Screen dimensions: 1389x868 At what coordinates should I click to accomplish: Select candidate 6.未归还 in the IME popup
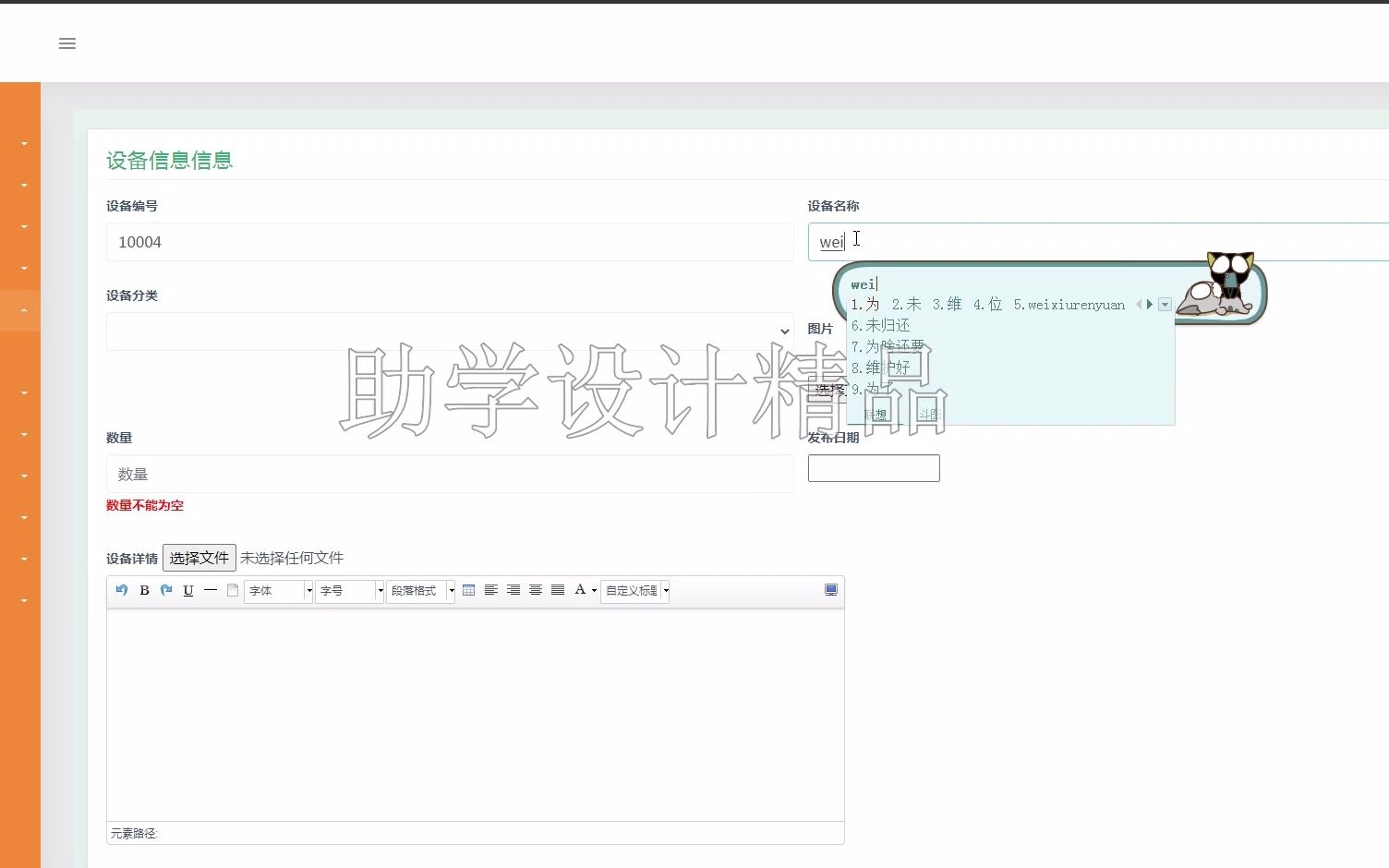pyautogui.click(x=880, y=325)
